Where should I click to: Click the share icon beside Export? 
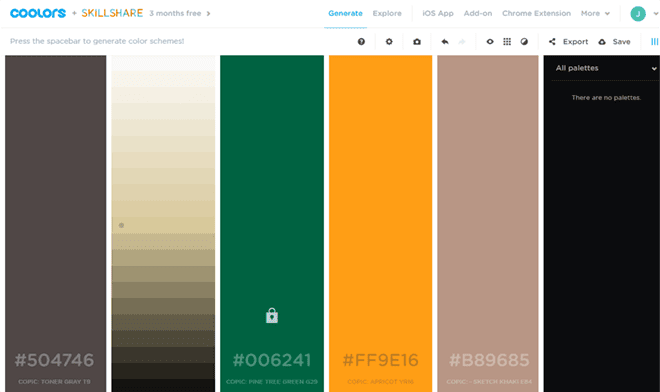point(552,41)
